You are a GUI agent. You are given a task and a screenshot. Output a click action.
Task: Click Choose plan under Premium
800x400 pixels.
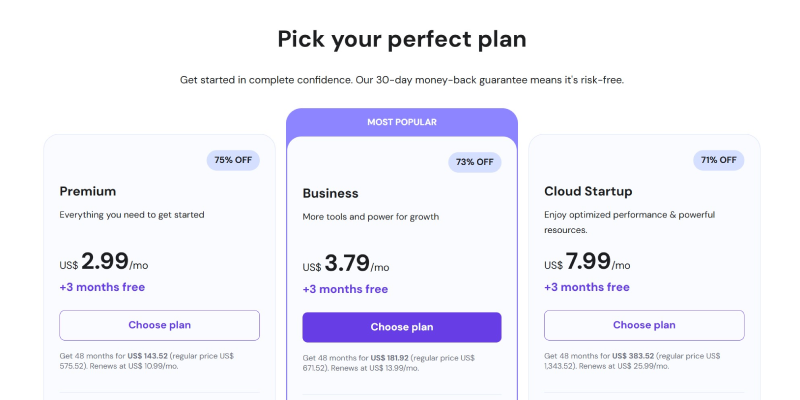[x=159, y=325]
